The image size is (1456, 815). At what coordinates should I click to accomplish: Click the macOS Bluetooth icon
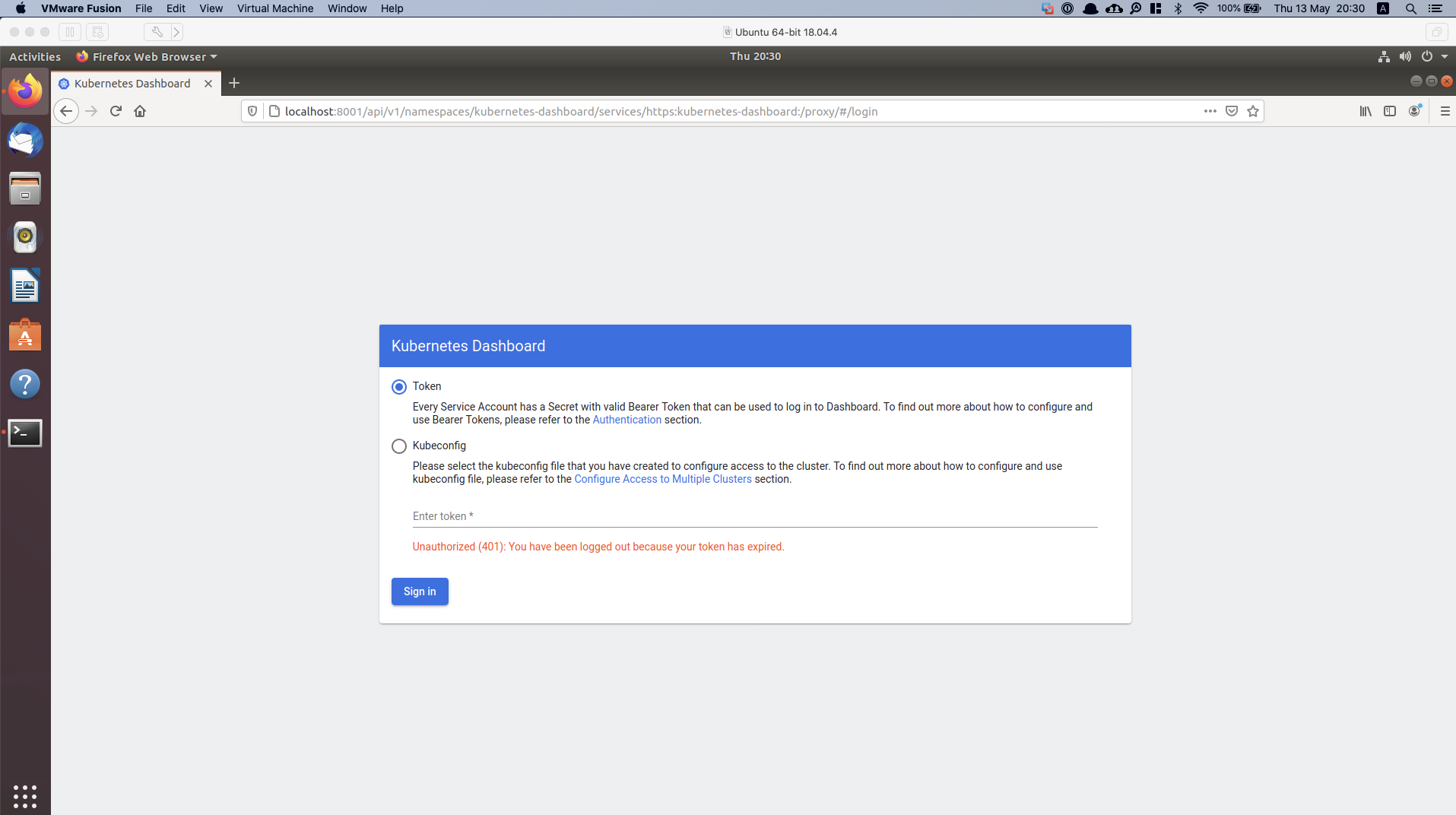coord(1178,8)
